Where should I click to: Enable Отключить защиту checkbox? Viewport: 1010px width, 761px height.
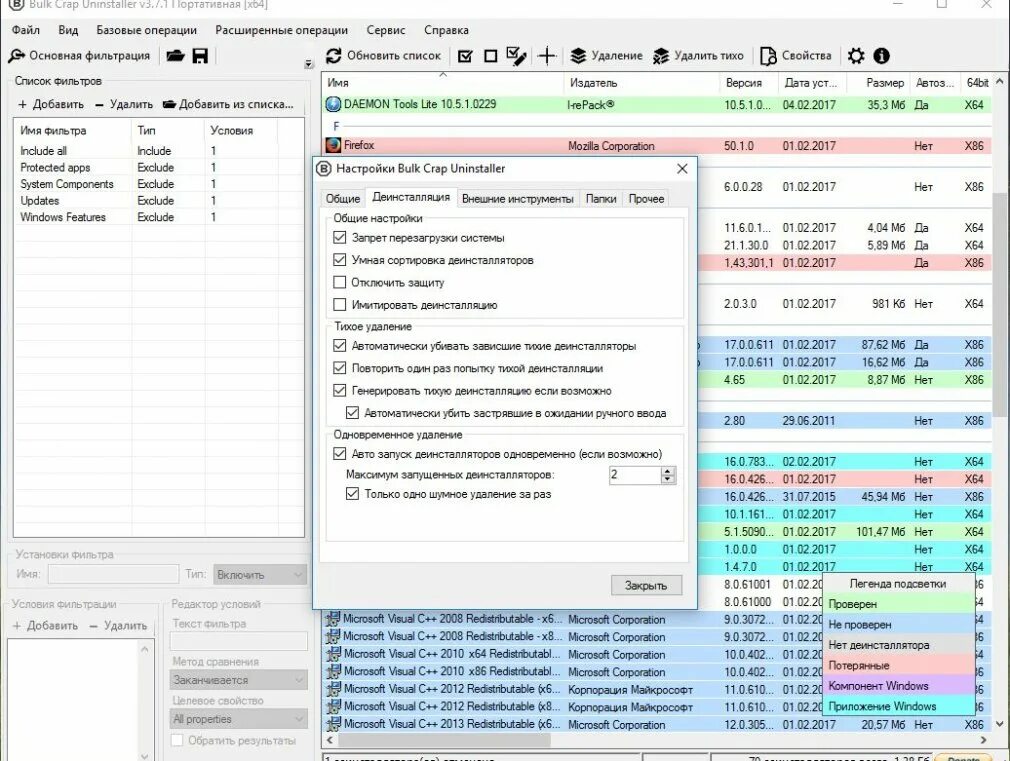[339, 282]
